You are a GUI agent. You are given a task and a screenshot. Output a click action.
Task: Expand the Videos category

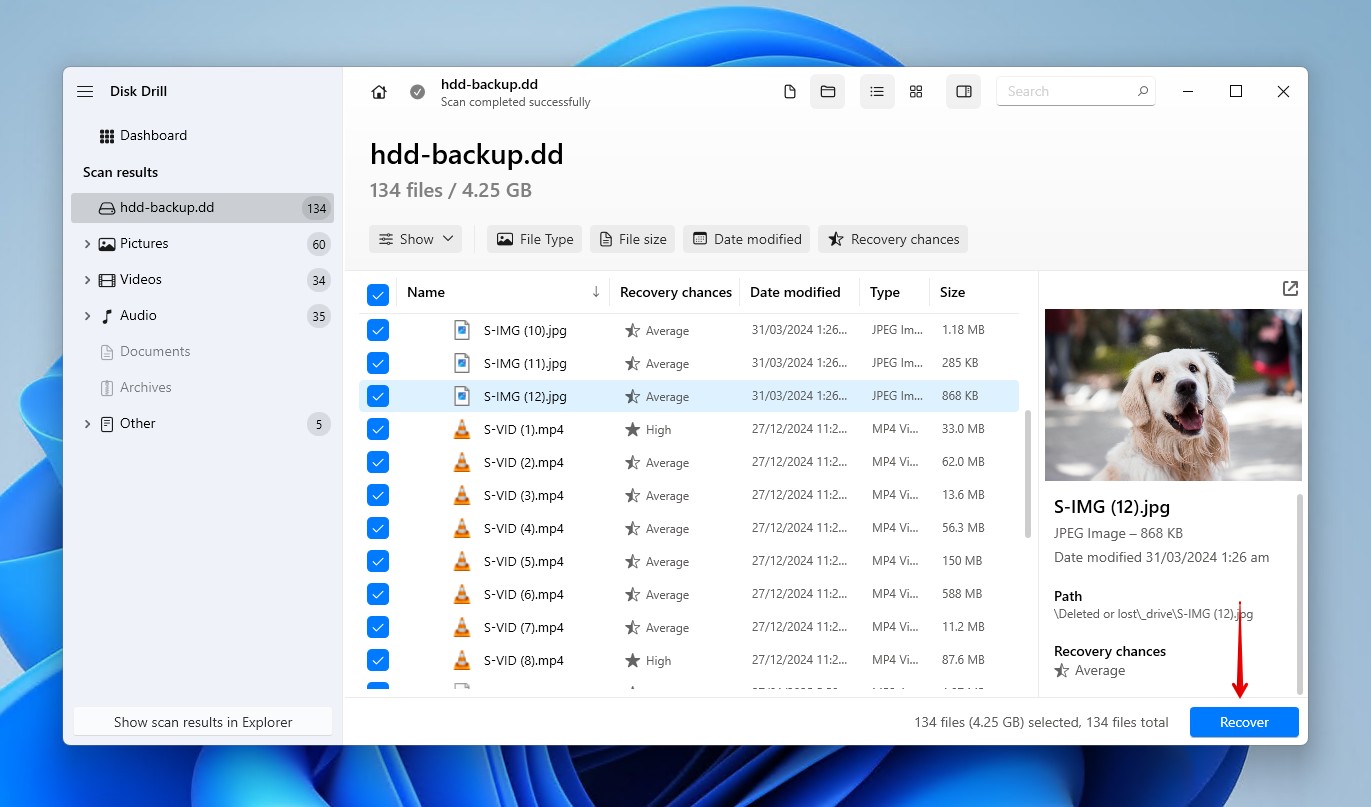[x=88, y=279]
